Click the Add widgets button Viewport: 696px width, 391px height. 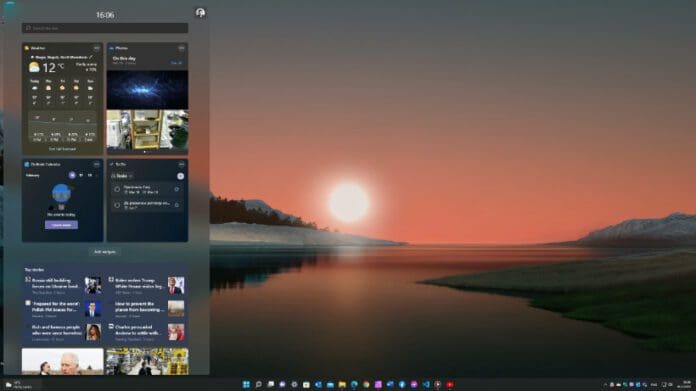pyautogui.click(x=105, y=252)
